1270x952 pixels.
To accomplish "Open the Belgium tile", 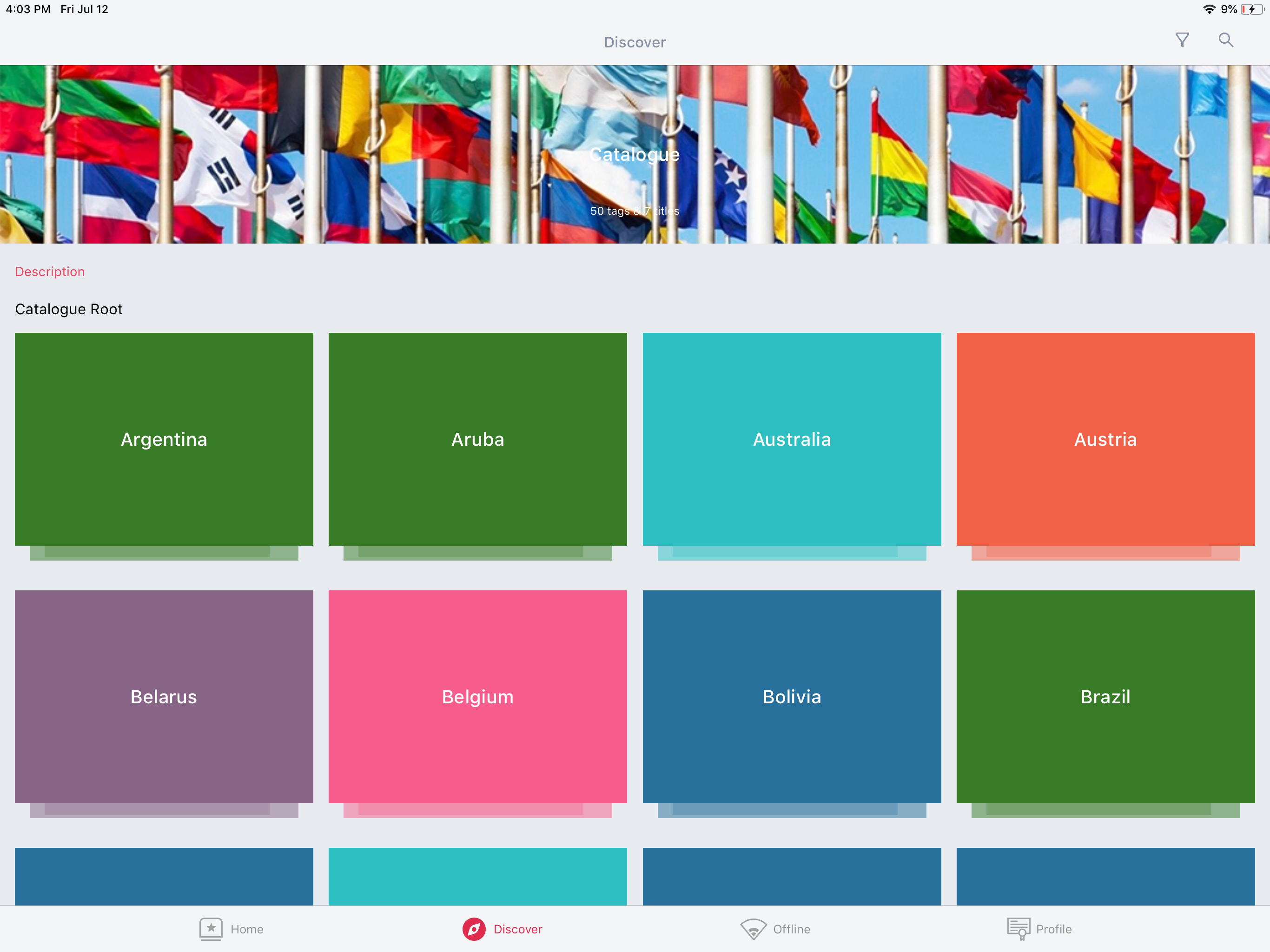I will [478, 696].
